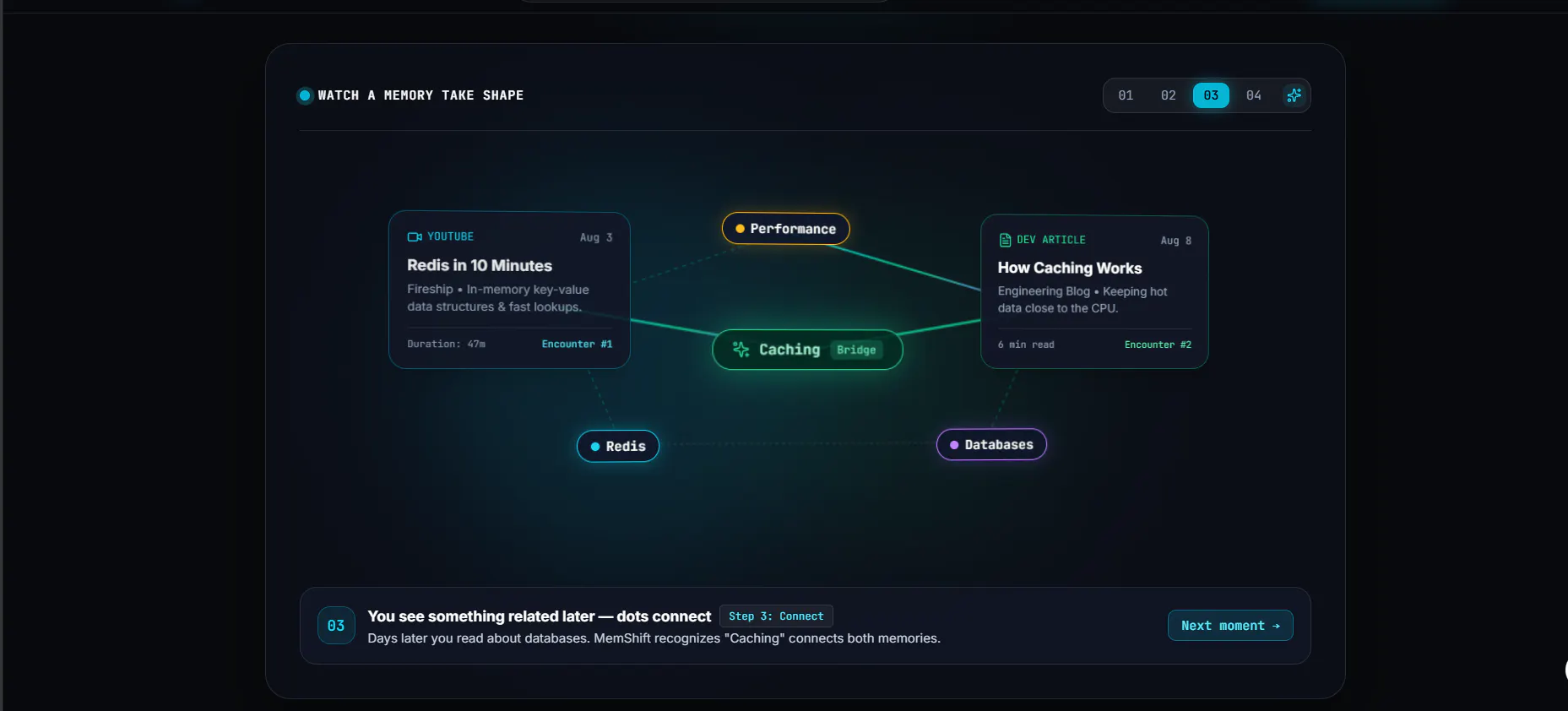
Task: Click the cyan dot beside Watch a Memory heading
Action: click(x=305, y=95)
